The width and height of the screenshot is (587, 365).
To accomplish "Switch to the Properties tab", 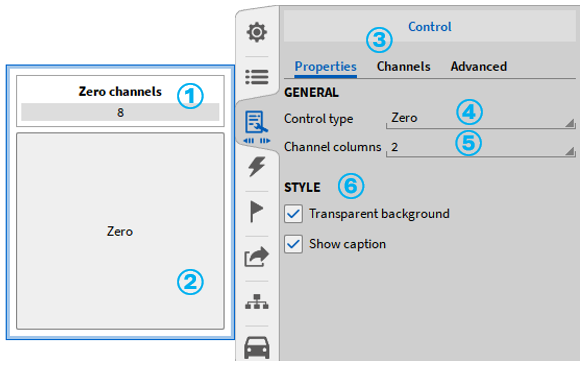I will click(x=325, y=67).
